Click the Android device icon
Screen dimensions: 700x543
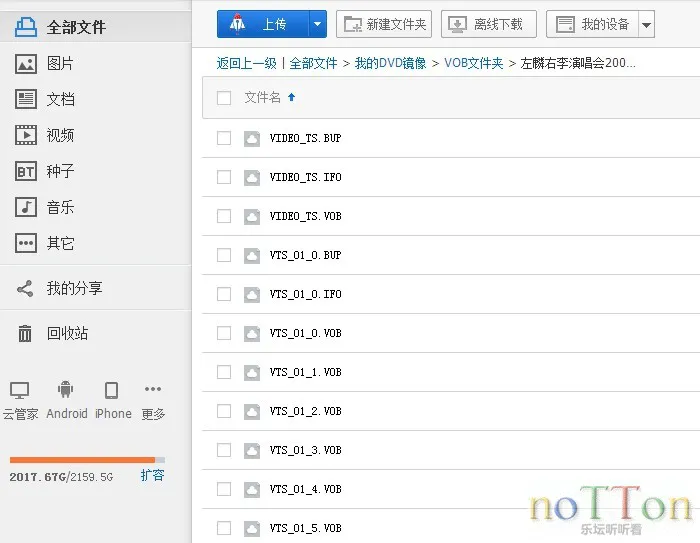click(x=66, y=391)
